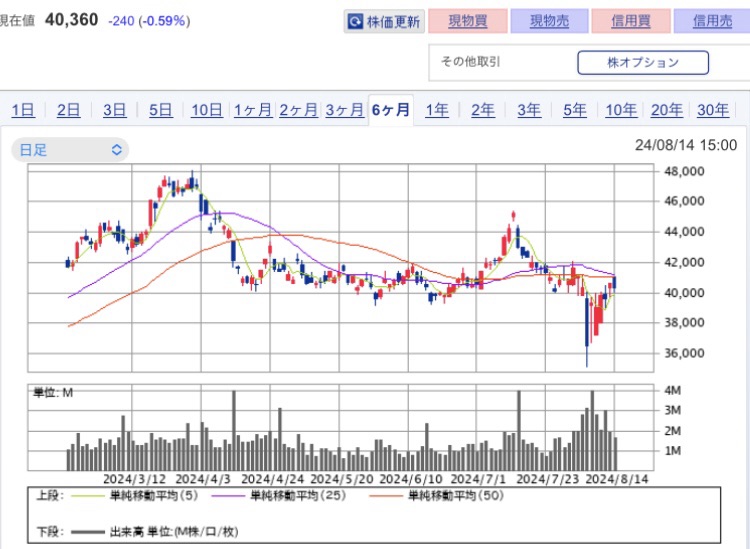The width and height of the screenshot is (750, 549).
Task: Click the refresh icon in 株価更新
Action: pos(355,22)
